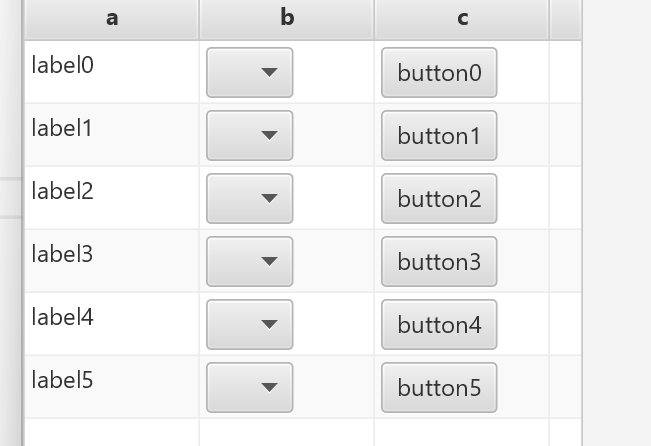Viewport: 651px width, 446px height.
Task: Hit button5 in the last row
Action: [x=439, y=388]
